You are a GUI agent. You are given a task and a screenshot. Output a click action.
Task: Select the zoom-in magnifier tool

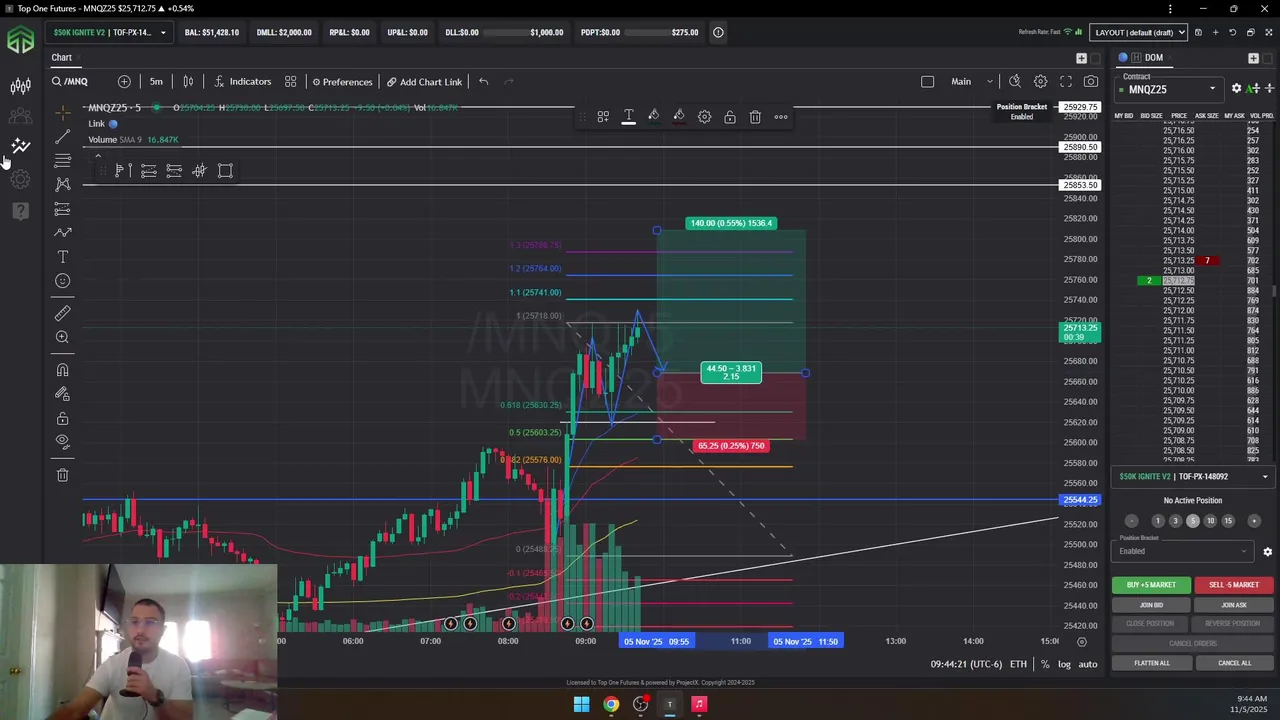62,337
